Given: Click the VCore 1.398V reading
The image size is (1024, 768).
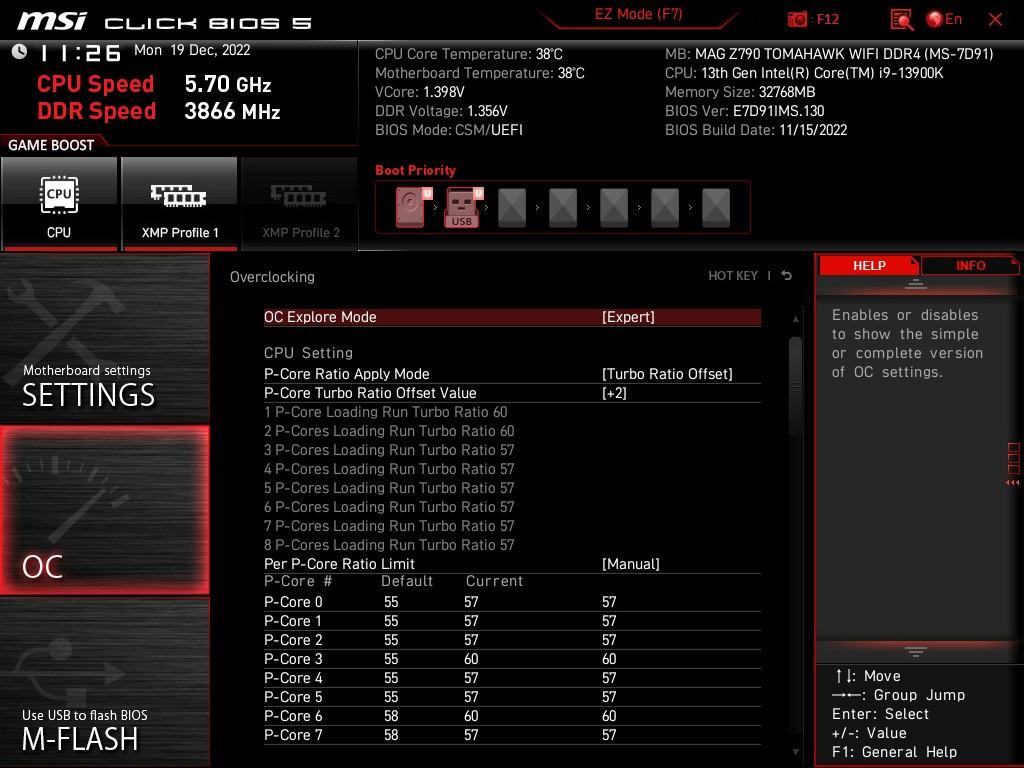Looking at the screenshot, I should [x=419, y=92].
